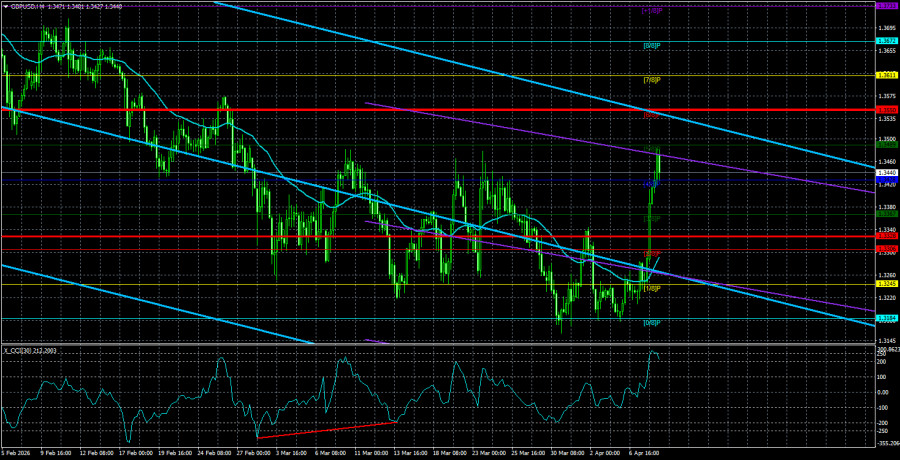The image size is (900, 460).
Task: Click the yellow 1.3611 price tag
Action: (x=887, y=75)
